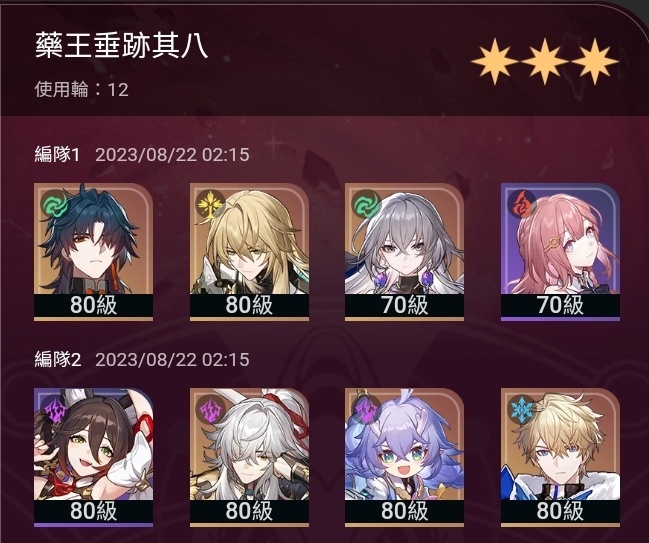Click the third gold star rating icon

click(595, 61)
